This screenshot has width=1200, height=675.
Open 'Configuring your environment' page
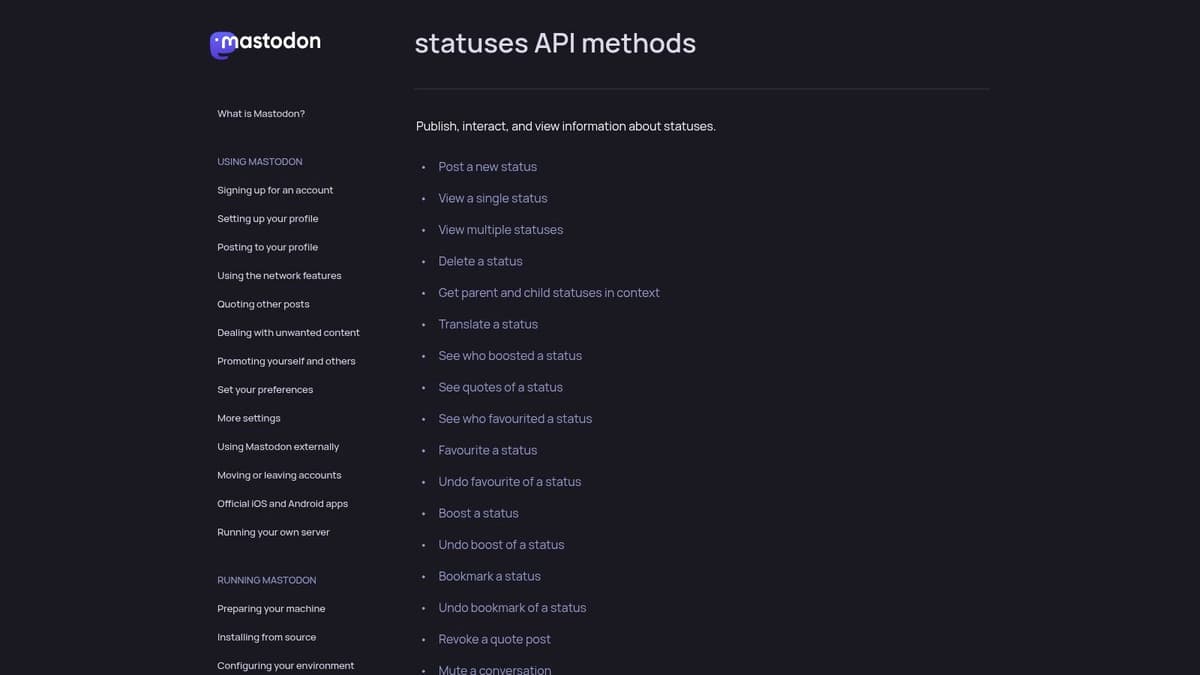286,666
